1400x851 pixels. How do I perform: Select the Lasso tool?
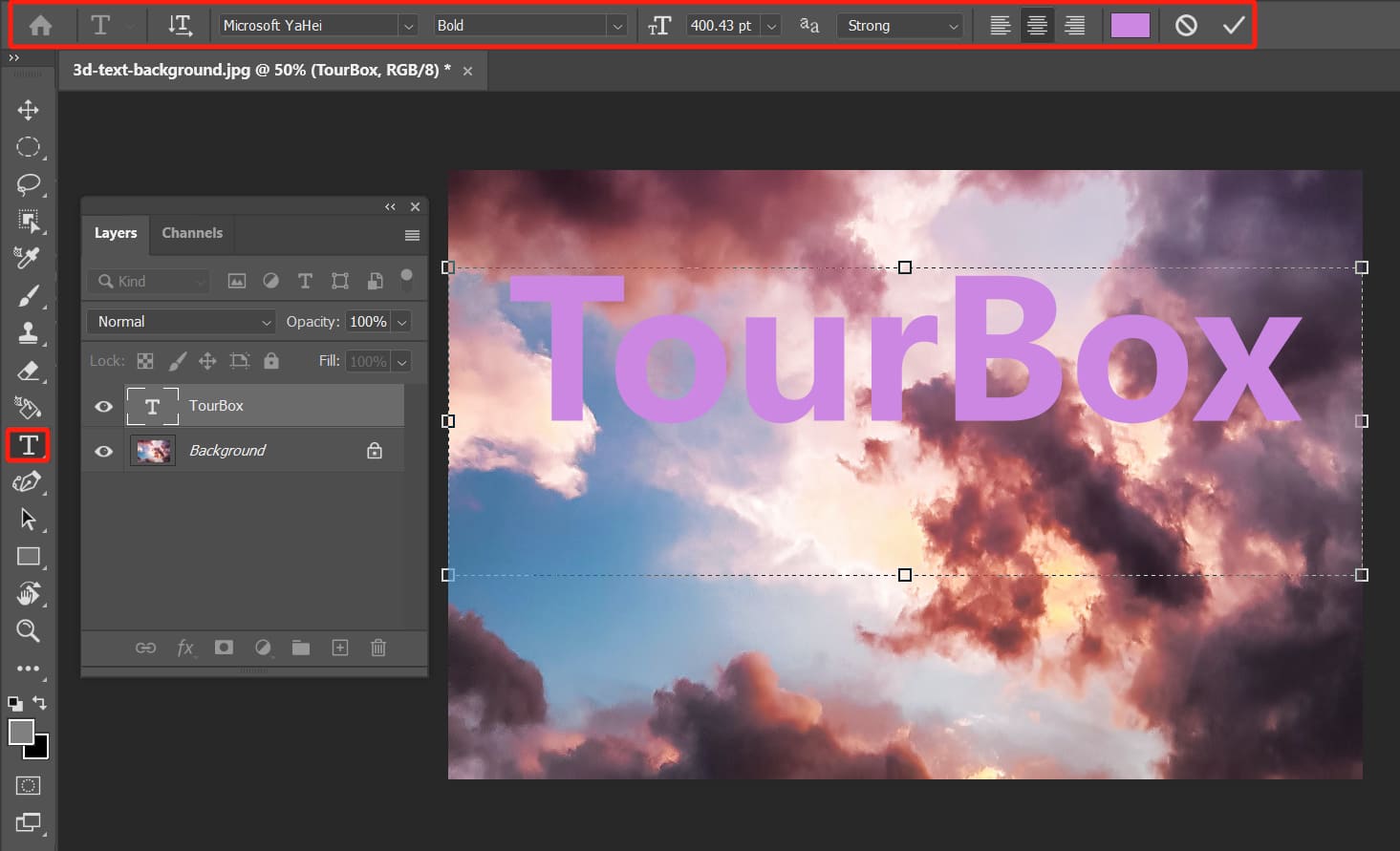(28, 184)
